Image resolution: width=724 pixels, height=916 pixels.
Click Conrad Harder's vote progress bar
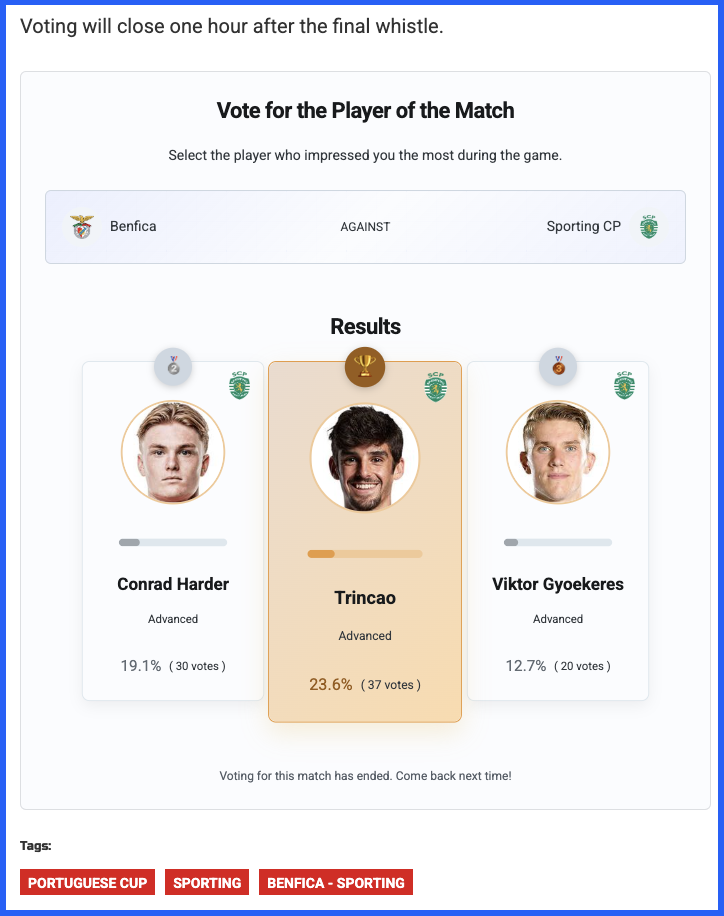[x=173, y=542]
